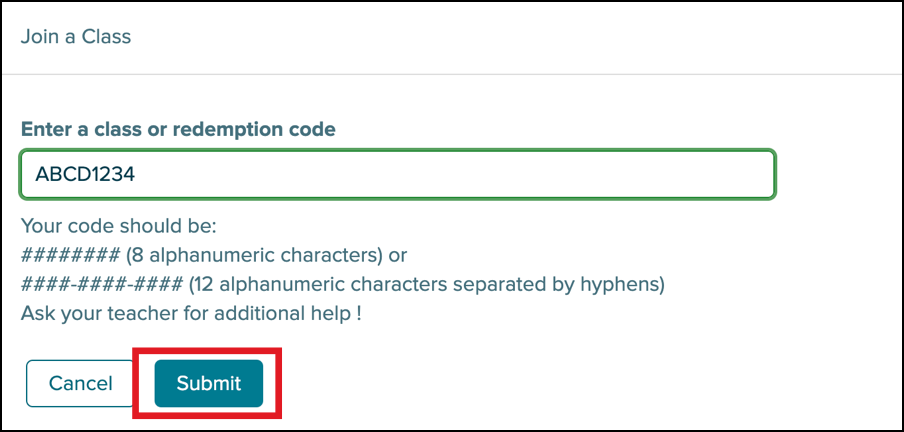Click empty space at right end of code field
The image size is (904, 432).
coord(700,174)
